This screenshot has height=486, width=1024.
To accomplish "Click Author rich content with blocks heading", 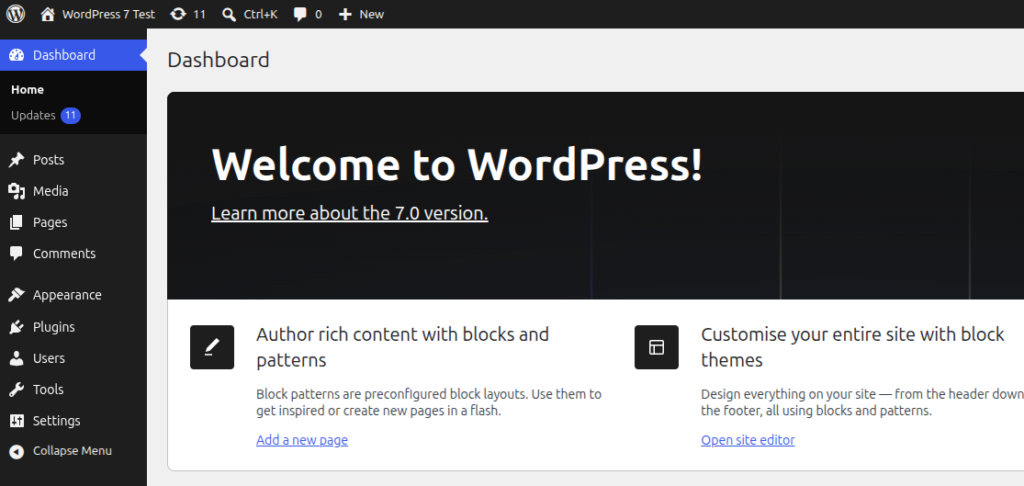I will coord(403,348).
